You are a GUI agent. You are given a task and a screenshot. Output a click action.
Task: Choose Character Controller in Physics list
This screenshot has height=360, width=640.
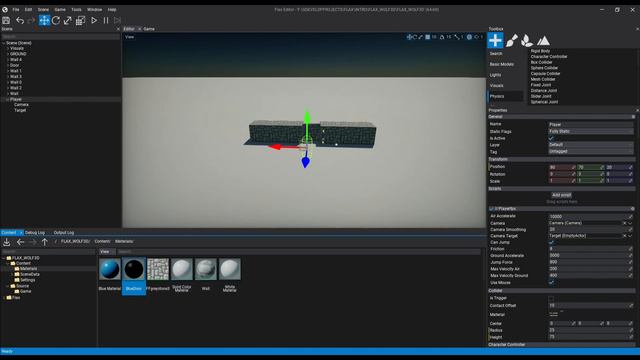pos(549,57)
